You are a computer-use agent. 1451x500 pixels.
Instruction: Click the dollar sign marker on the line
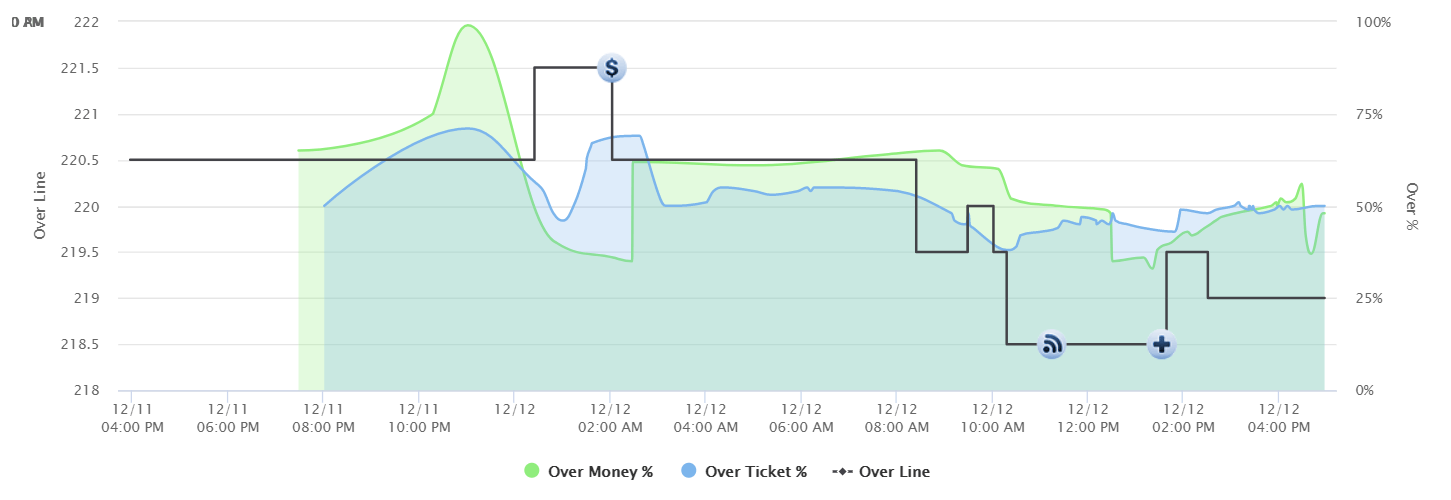[612, 68]
